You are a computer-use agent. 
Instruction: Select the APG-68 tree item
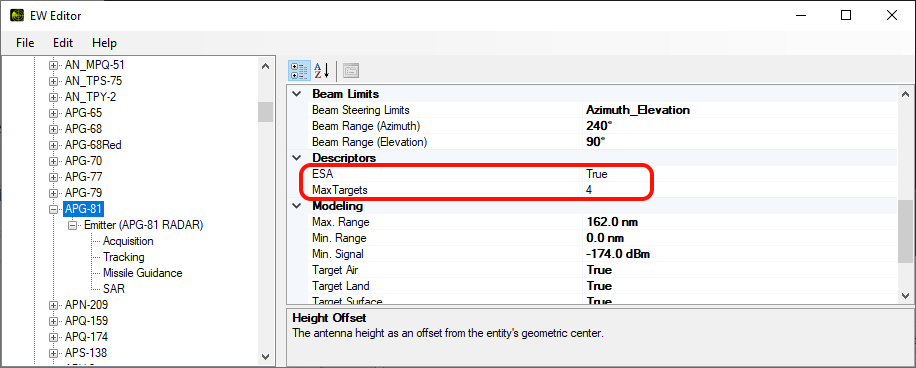(x=84, y=129)
